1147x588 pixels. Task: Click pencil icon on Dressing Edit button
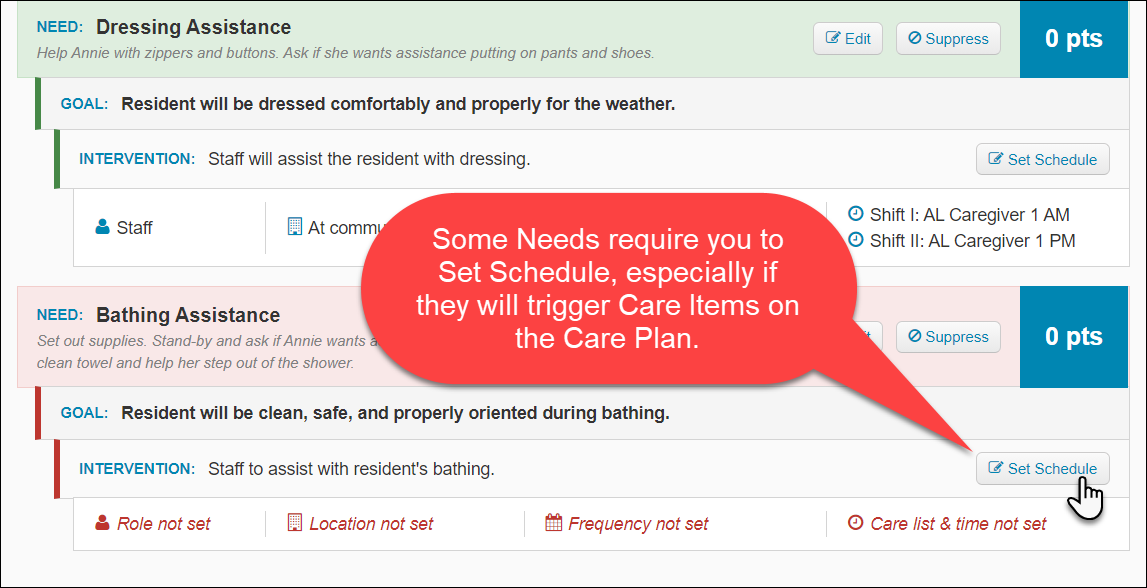coord(832,38)
